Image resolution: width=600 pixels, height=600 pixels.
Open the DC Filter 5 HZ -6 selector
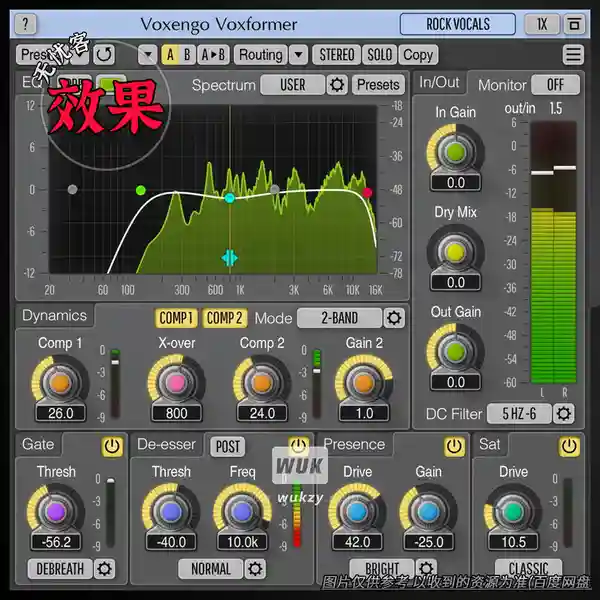pyautogui.click(x=519, y=414)
